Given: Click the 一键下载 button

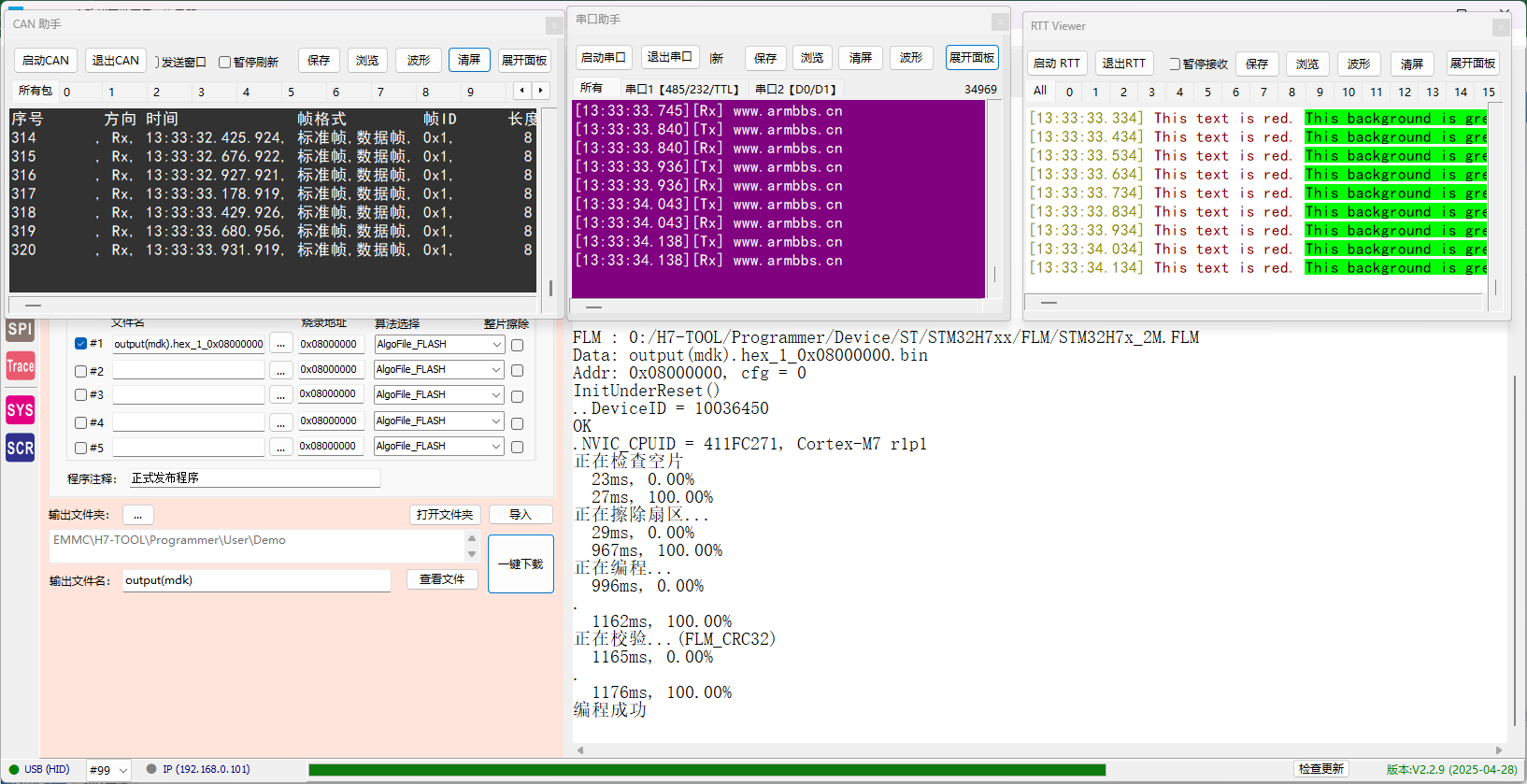Looking at the screenshot, I should pyautogui.click(x=521, y=563).
